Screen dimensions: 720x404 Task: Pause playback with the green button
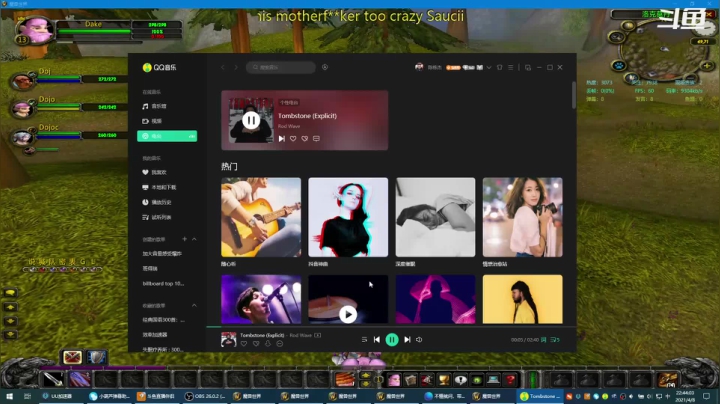click(392, 340)
